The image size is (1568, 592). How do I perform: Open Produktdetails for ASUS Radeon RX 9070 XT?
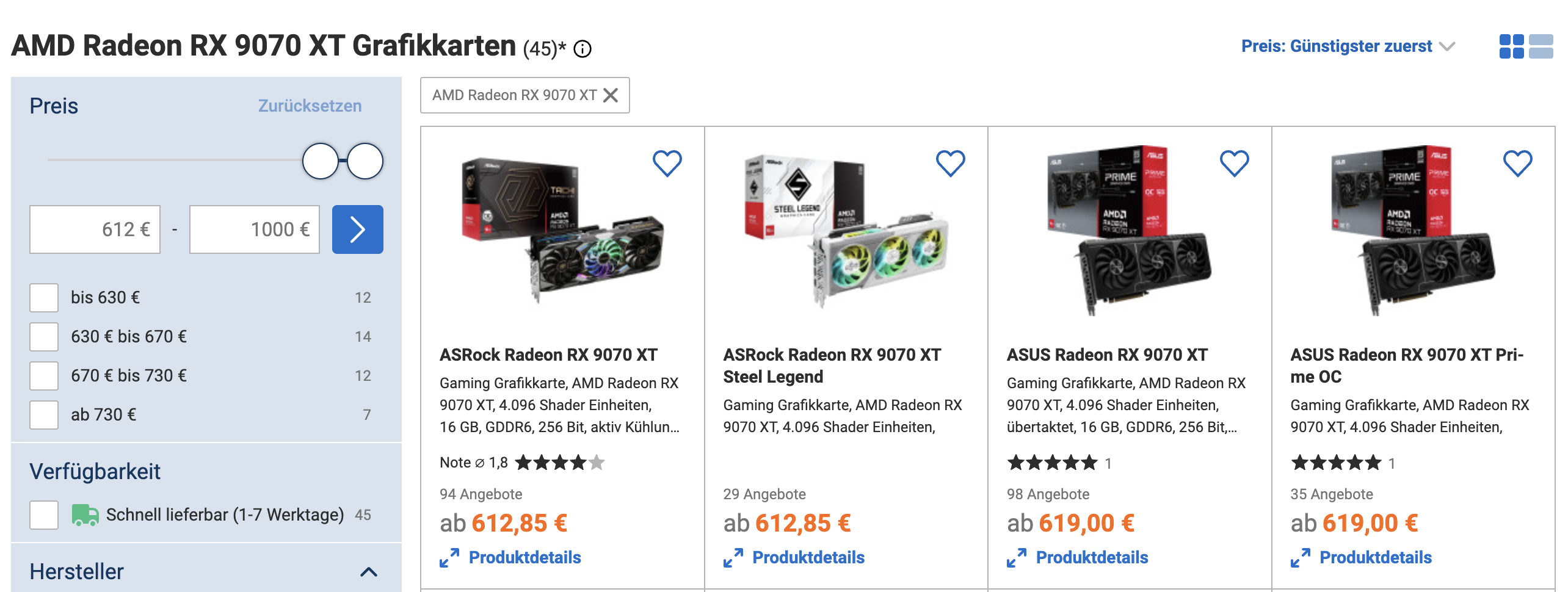[x=1091, y=557]
